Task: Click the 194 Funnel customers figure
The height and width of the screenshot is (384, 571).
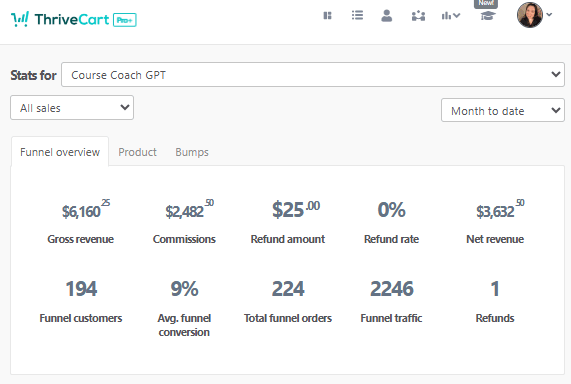Action: point(81,289)
